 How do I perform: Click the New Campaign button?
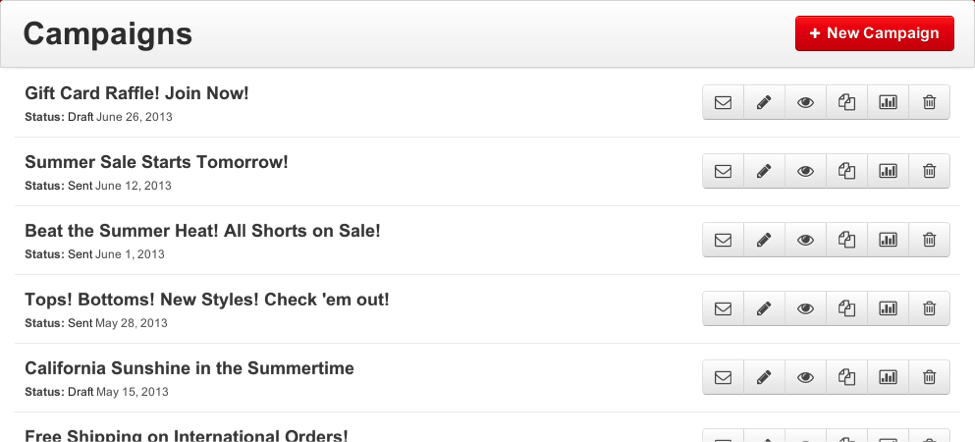(x=874, y=33)
